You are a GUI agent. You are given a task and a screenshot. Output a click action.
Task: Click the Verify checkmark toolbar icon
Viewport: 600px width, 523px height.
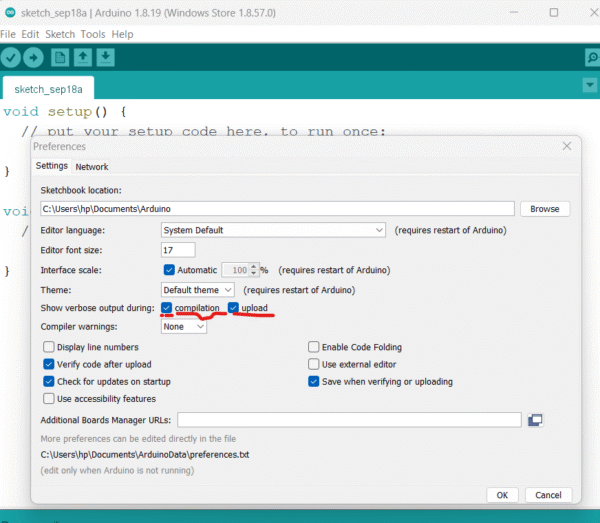click(11, 57)
